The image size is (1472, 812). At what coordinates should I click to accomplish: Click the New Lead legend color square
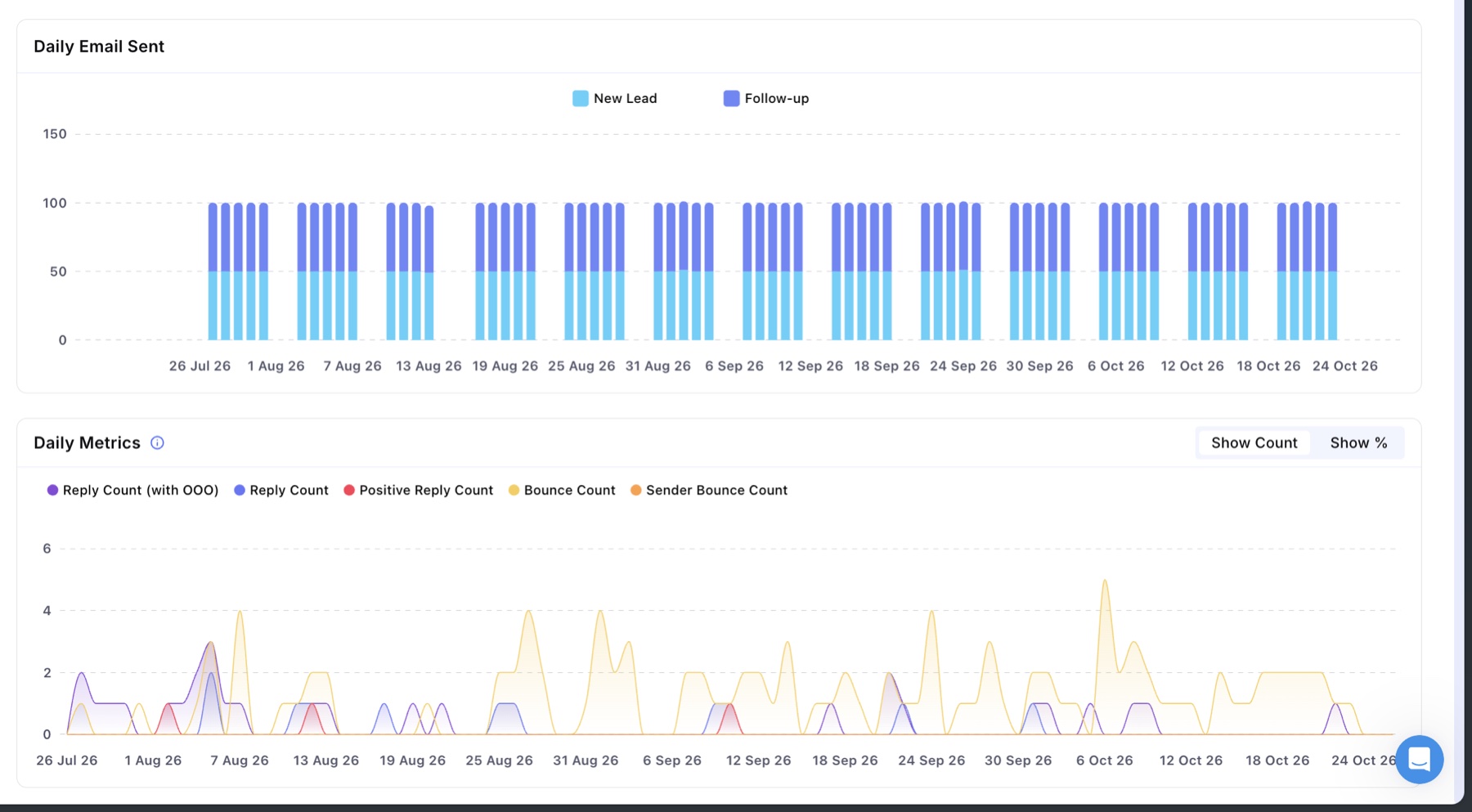(x=581, y=98)
